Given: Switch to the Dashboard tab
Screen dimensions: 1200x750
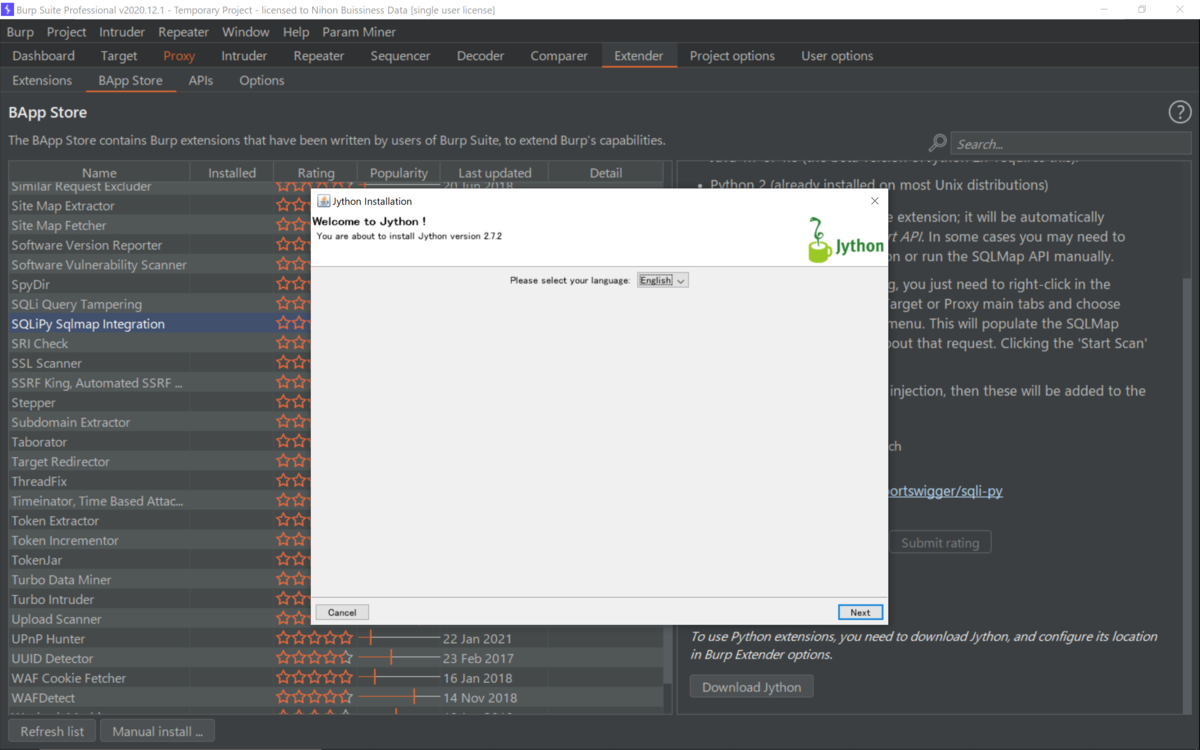Looking at the screenshot, I should coord(44,56).
